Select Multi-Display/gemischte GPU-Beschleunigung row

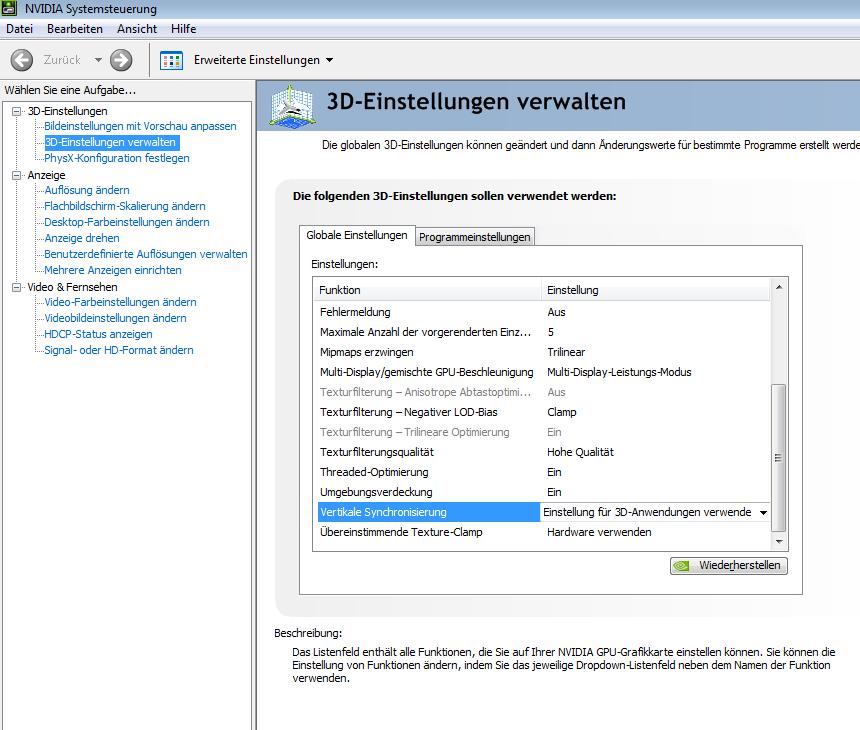pyautogui.click(x=542, y=372)
